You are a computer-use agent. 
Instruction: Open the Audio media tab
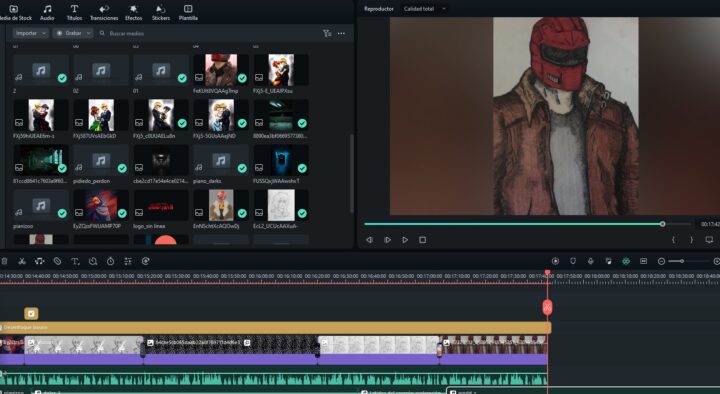(47, 12)
